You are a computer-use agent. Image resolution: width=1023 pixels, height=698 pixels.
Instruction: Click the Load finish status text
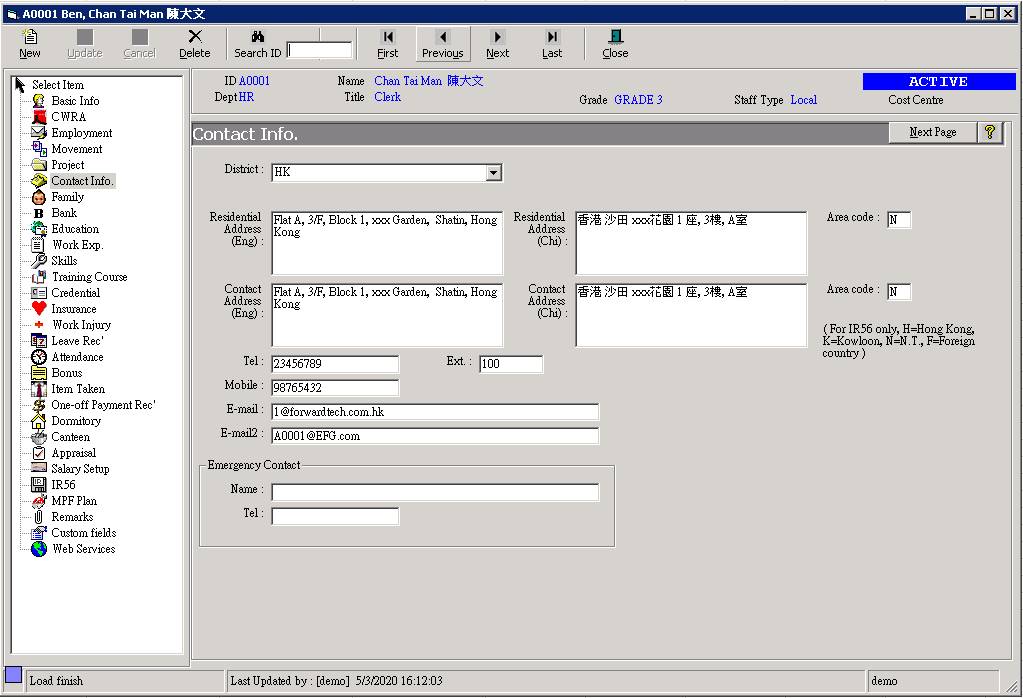tap(56, 681)
